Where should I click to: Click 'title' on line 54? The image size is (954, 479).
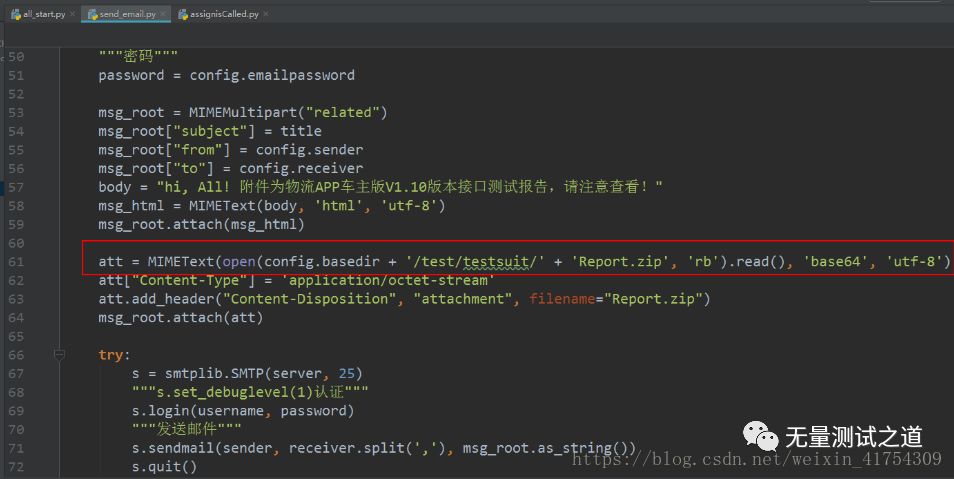coord(301,131)
